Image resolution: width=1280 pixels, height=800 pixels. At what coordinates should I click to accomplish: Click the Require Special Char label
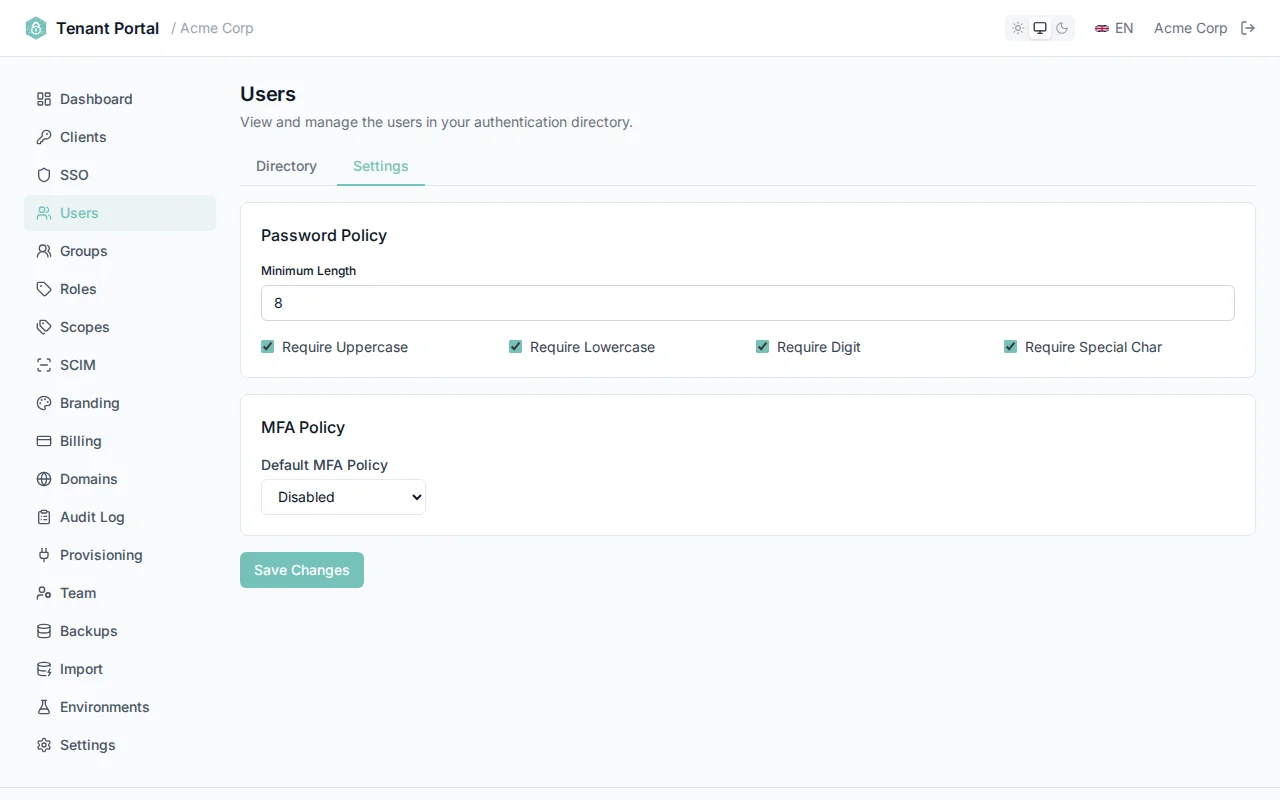tap(1093, 347)
